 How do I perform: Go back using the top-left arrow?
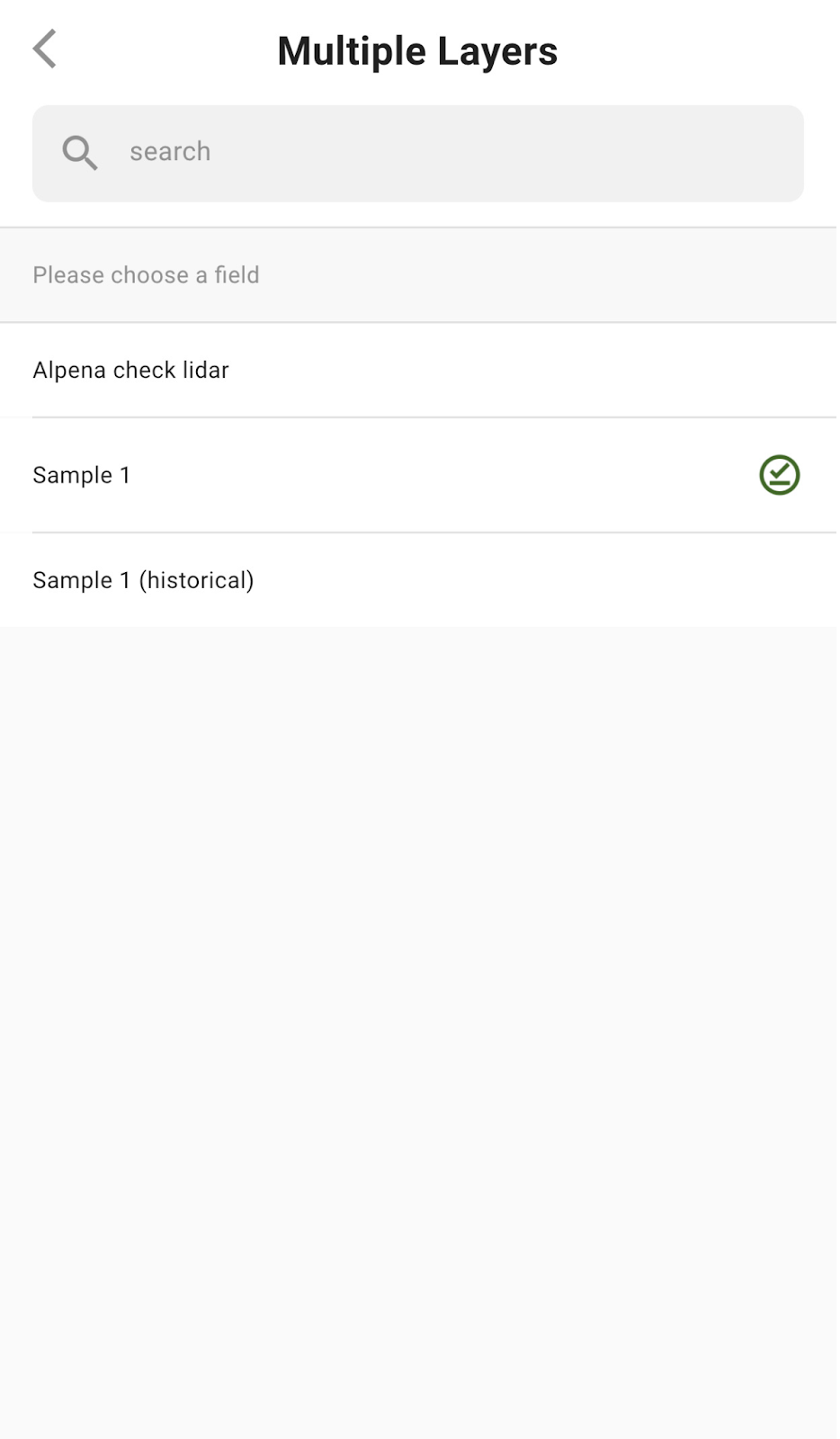click(45, 49)
